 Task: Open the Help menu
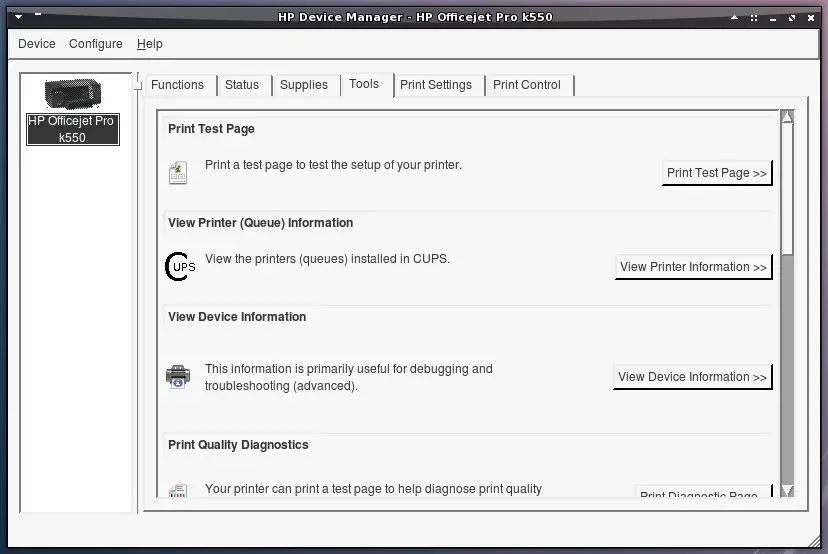click(149, 44)
